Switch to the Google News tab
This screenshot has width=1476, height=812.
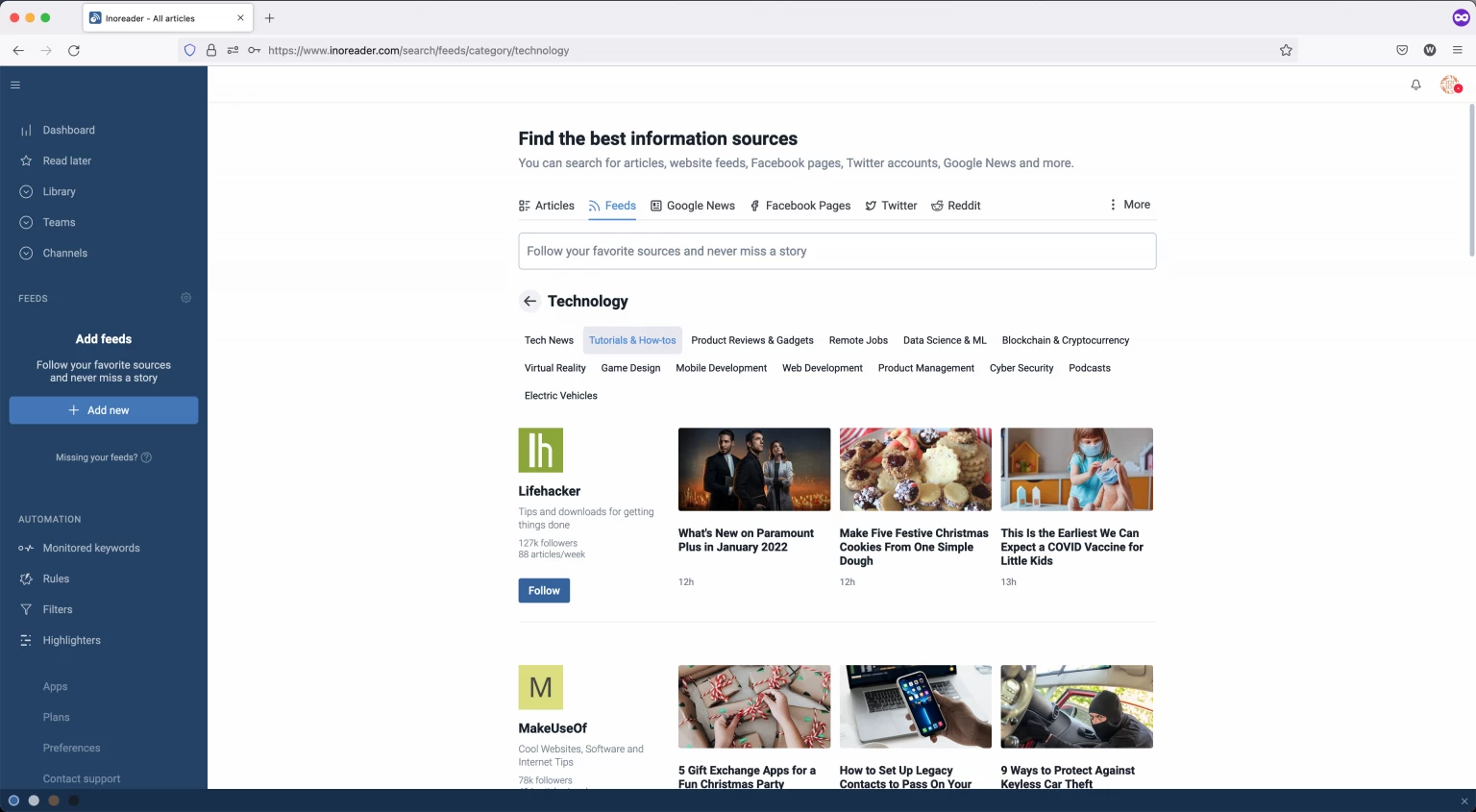(x=692, y=206)
